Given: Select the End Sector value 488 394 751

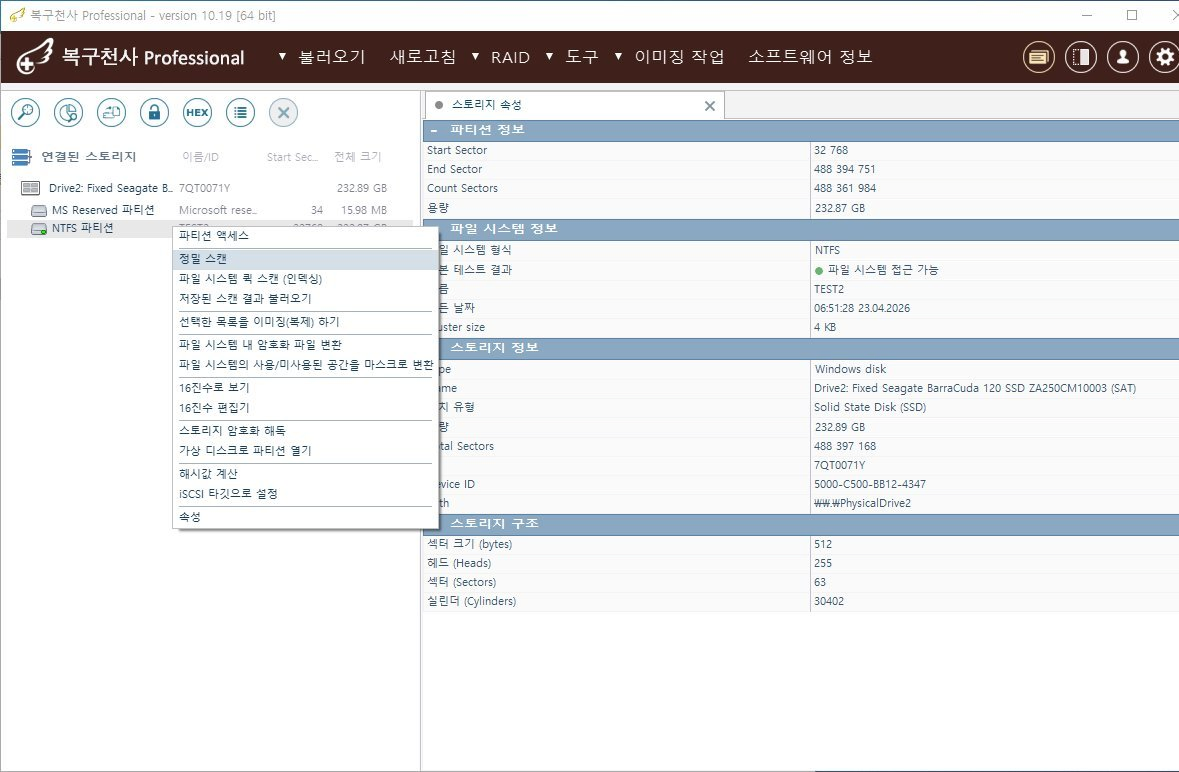Looking at the screenshot, I should pyautogui.click(x=844, y=170).
